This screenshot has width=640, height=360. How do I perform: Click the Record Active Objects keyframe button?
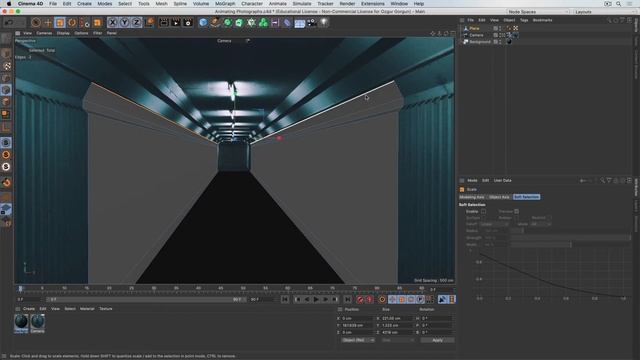[360, 300]
